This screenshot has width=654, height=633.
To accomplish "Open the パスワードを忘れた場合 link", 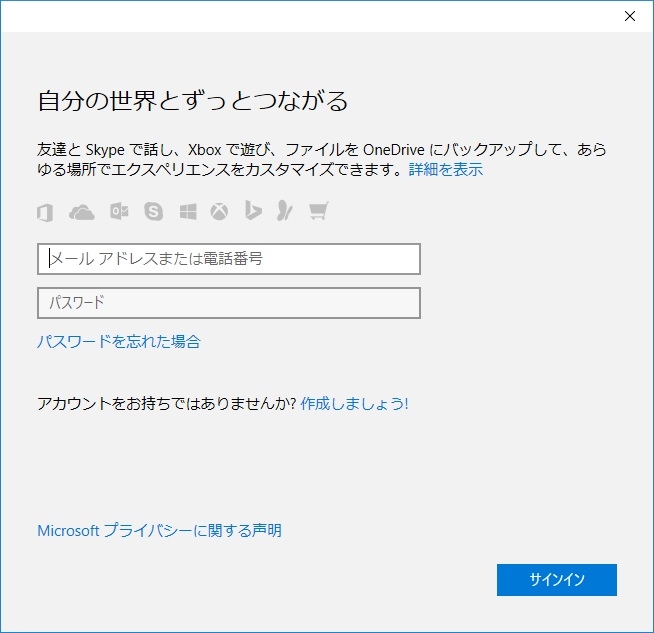I will (119, 342).
